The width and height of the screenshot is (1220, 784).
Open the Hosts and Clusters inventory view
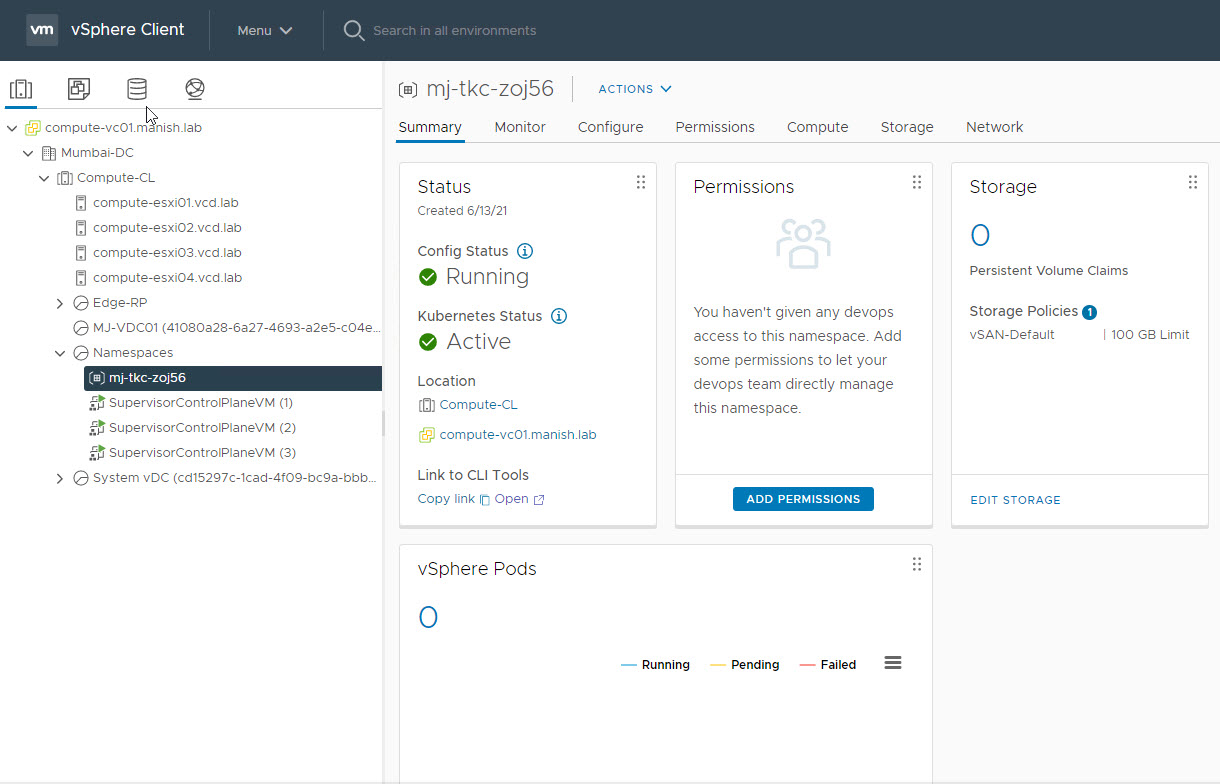point(21,89)
